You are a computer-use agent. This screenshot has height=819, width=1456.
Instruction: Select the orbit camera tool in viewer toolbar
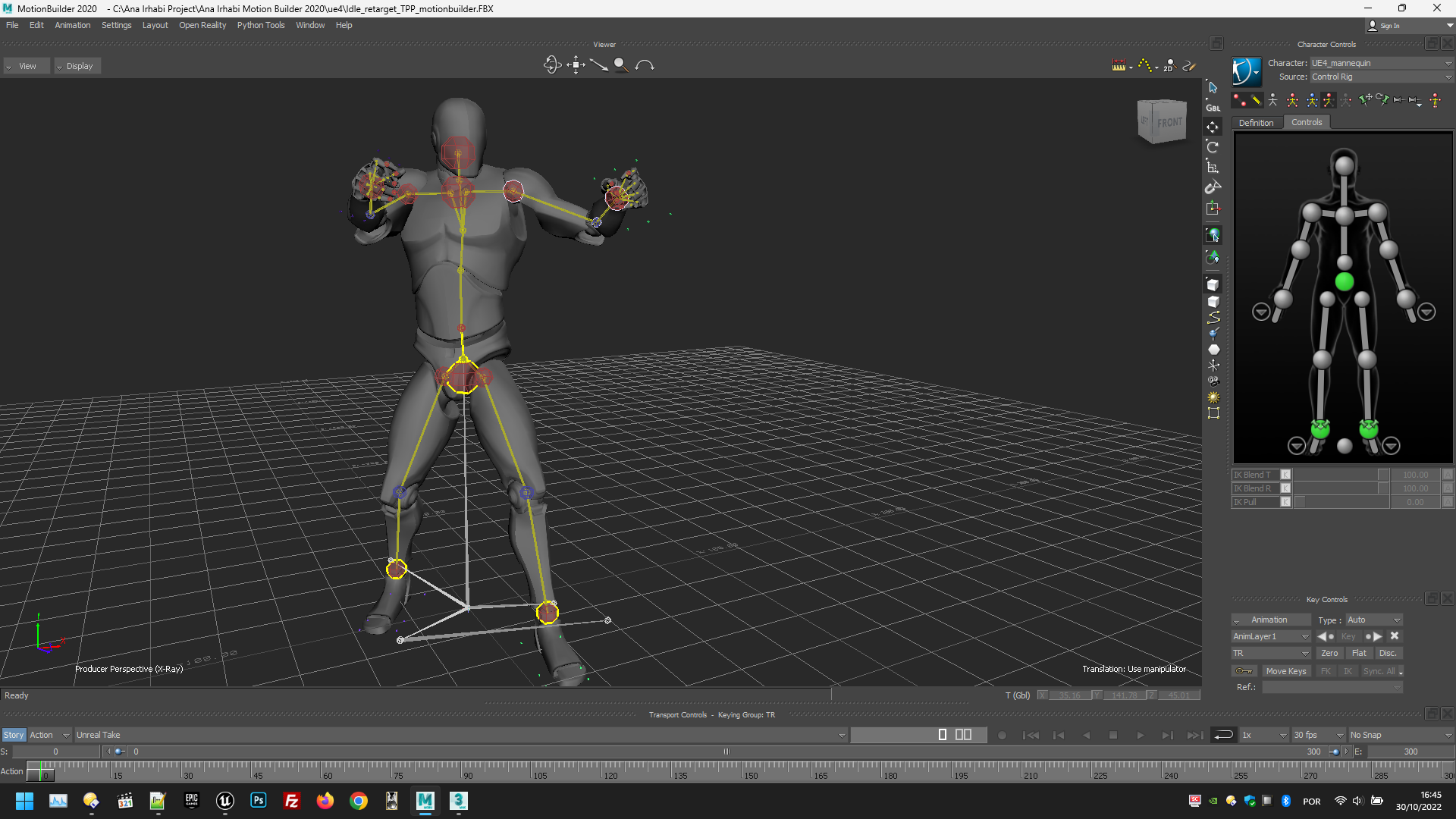(551, 65)
